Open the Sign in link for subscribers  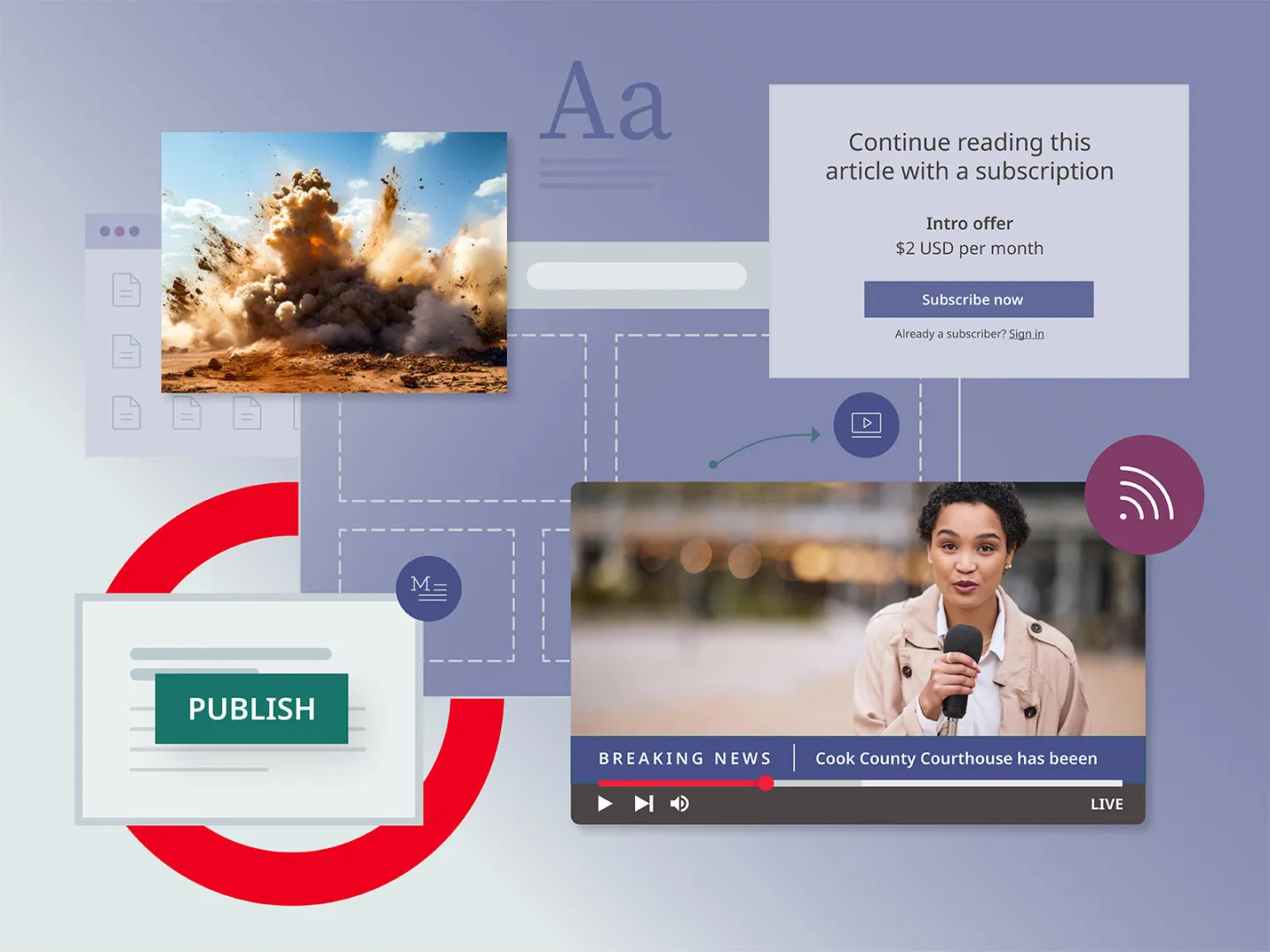click(x=1026, y=333)
